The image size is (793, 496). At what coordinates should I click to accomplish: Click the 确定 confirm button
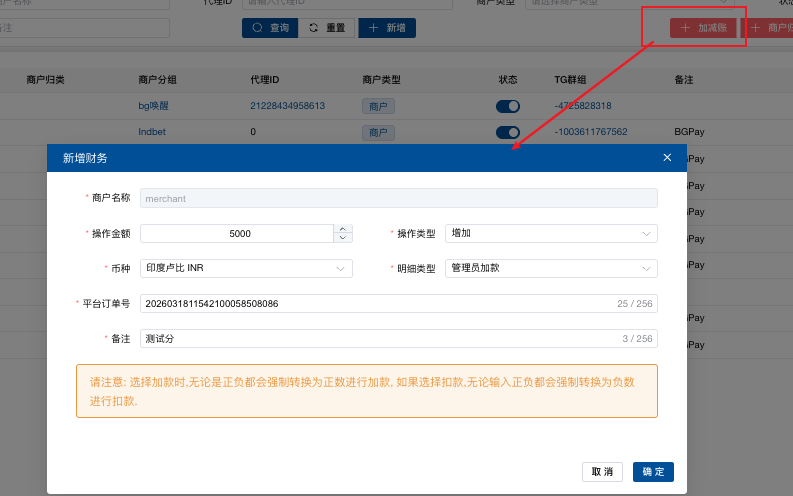(x=653, y=471)
